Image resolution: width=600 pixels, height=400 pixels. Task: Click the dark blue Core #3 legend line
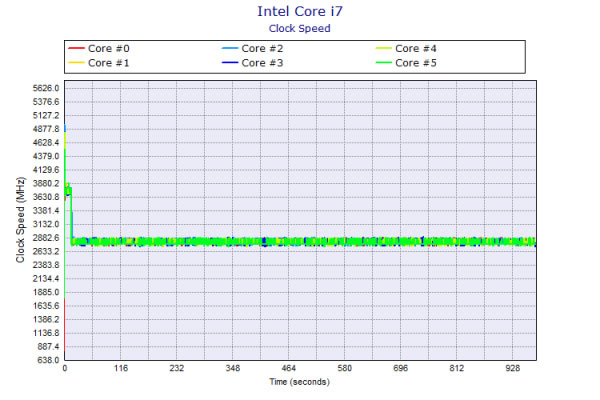point(230,62)
